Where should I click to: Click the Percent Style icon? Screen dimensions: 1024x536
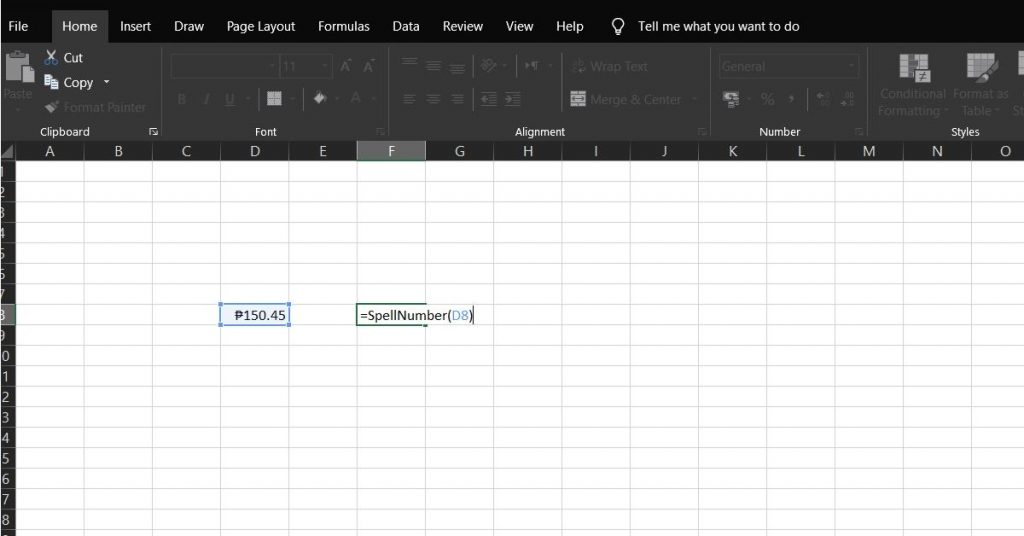click(767, 99)
